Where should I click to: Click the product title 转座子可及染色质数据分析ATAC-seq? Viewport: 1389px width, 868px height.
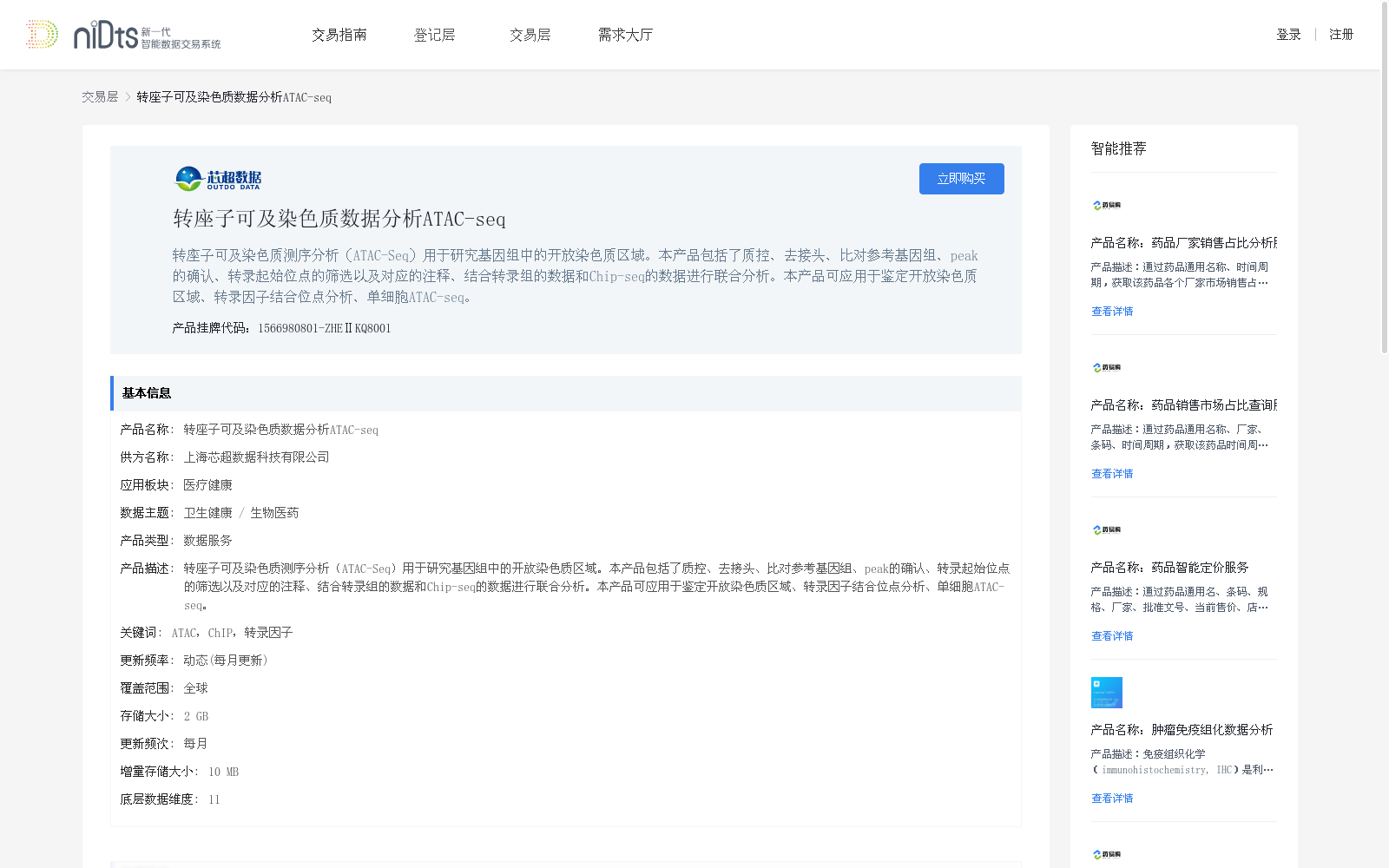point(339,219)
